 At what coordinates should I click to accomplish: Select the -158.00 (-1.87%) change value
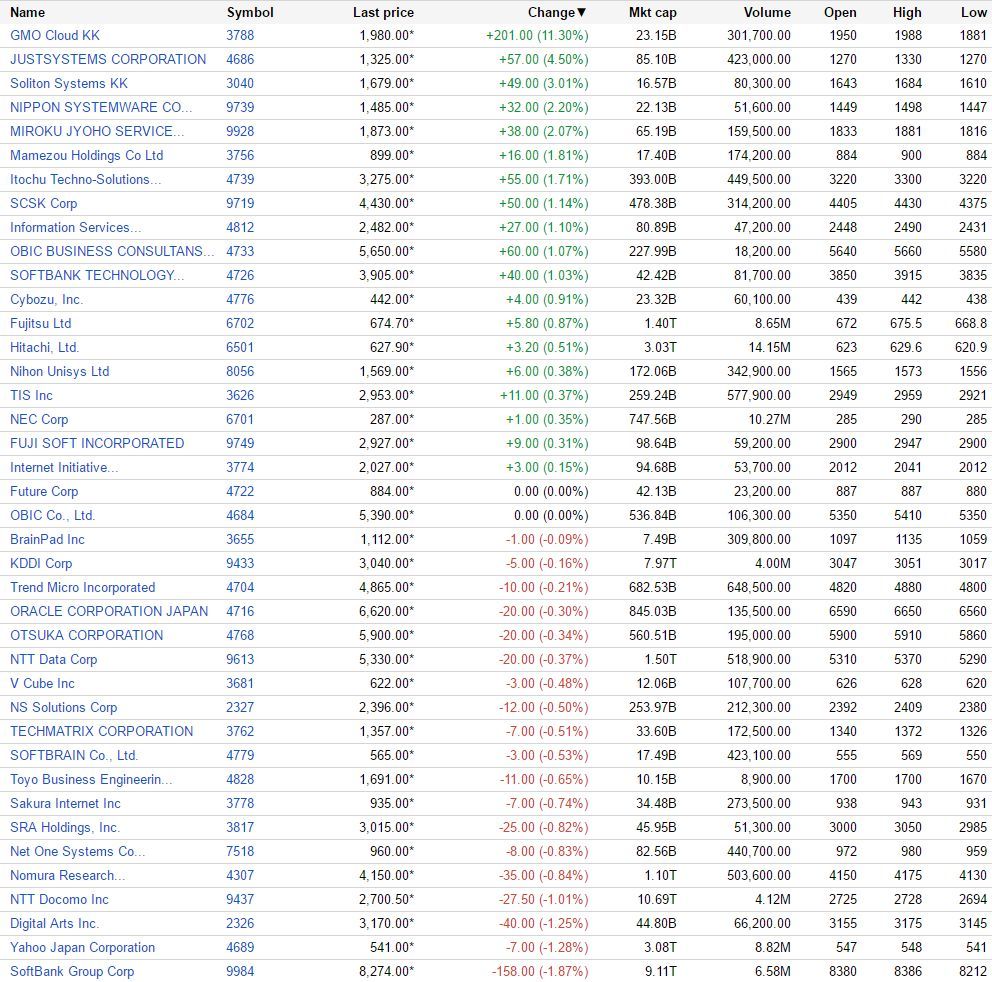click(x=540, y=973)
